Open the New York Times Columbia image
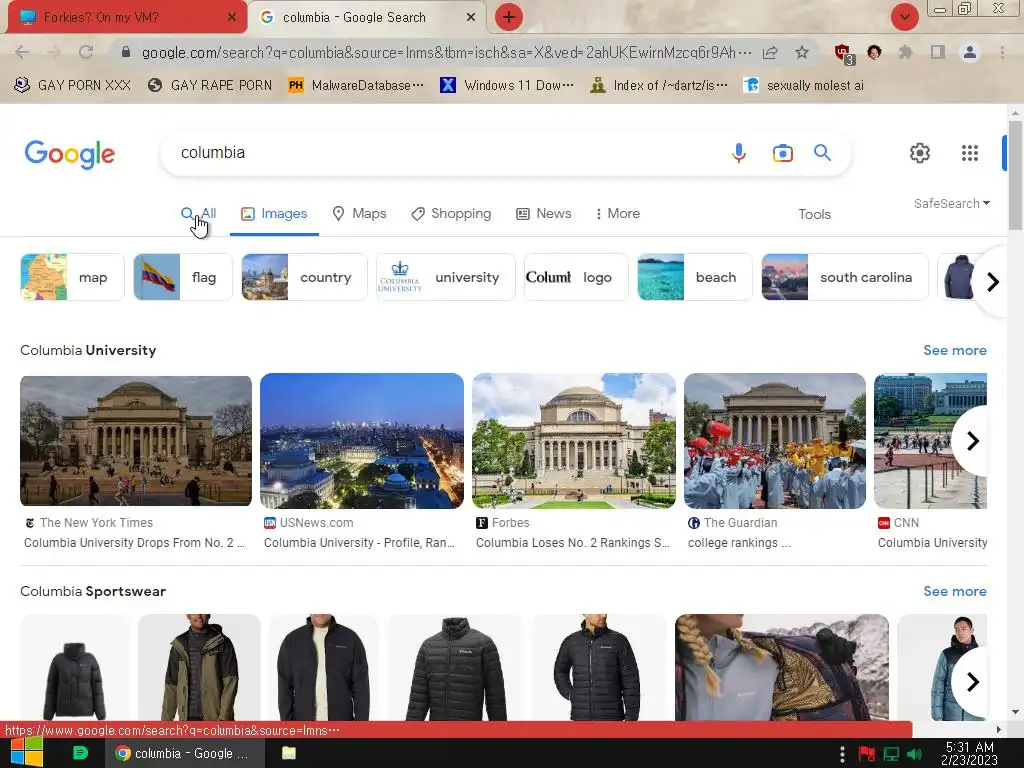This screenshot has height=768, width=1024. [136, 441]
